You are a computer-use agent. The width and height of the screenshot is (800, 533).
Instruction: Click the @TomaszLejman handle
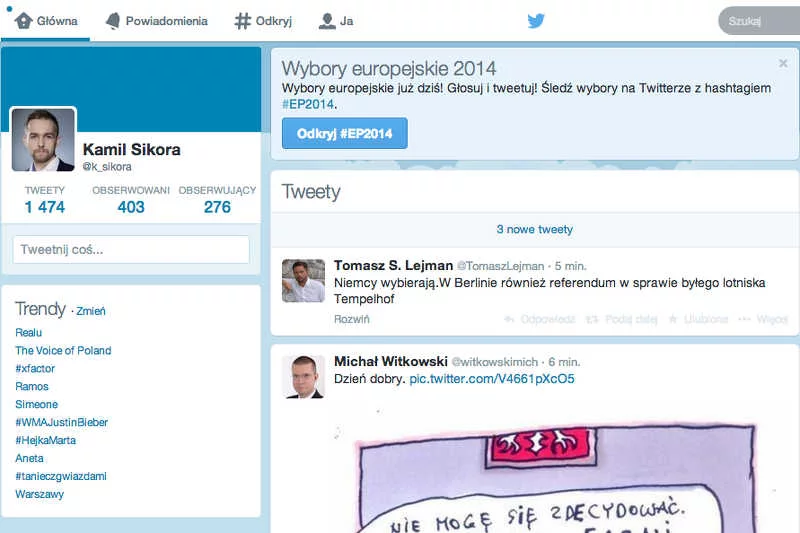(501, 266)
